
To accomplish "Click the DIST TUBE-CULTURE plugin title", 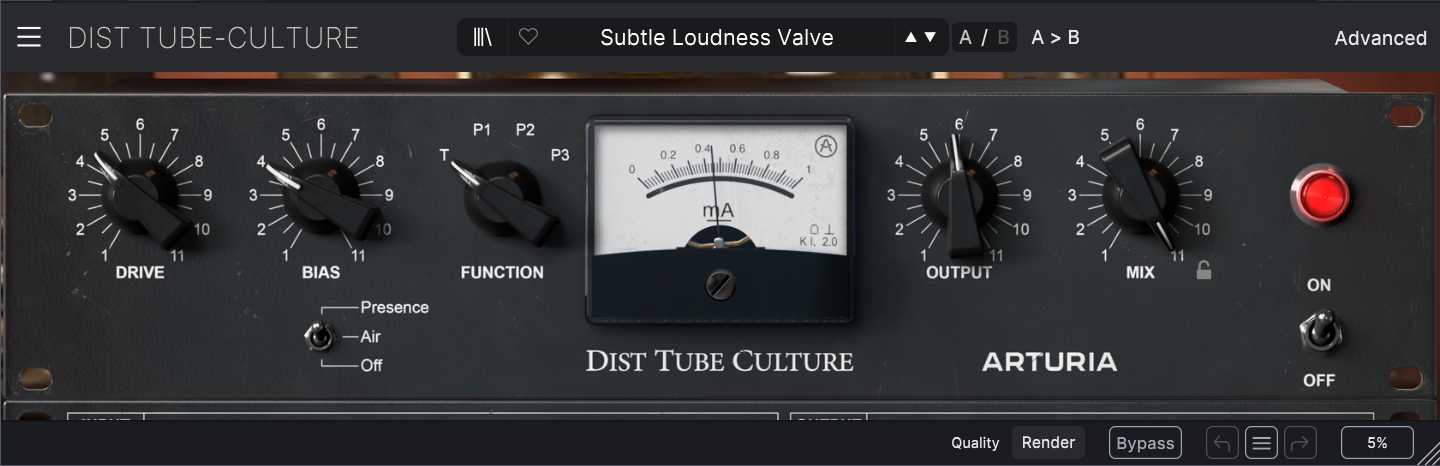I will click(x=213, y=38).
